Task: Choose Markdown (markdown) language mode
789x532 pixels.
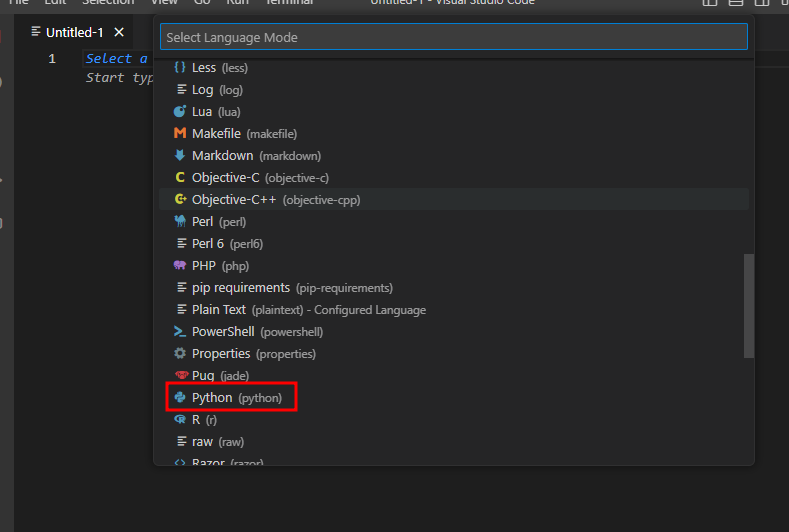Action: pos(454,156)
